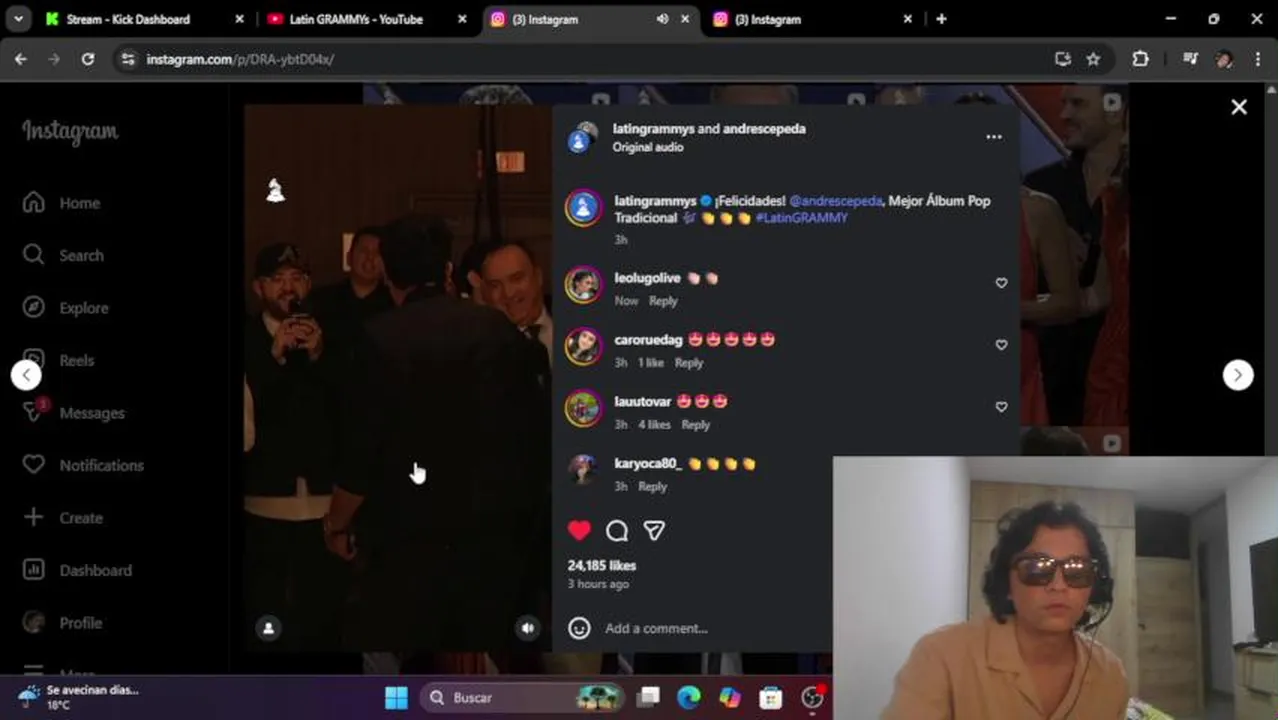Open Profile in the sidebar
This screenshot has width=1278, height=720.
[x=63, y=622]
